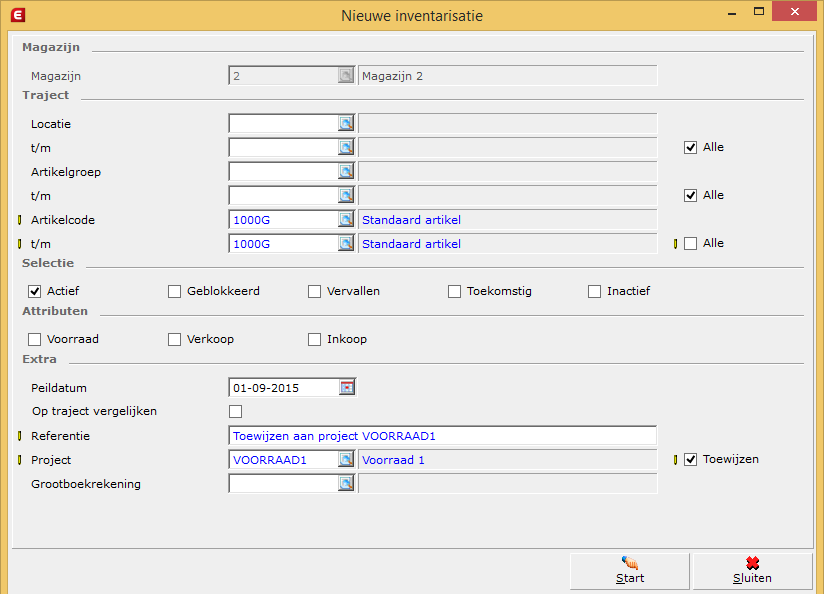Enable the Geblokkeerd checkbox

tap(174, 291)
